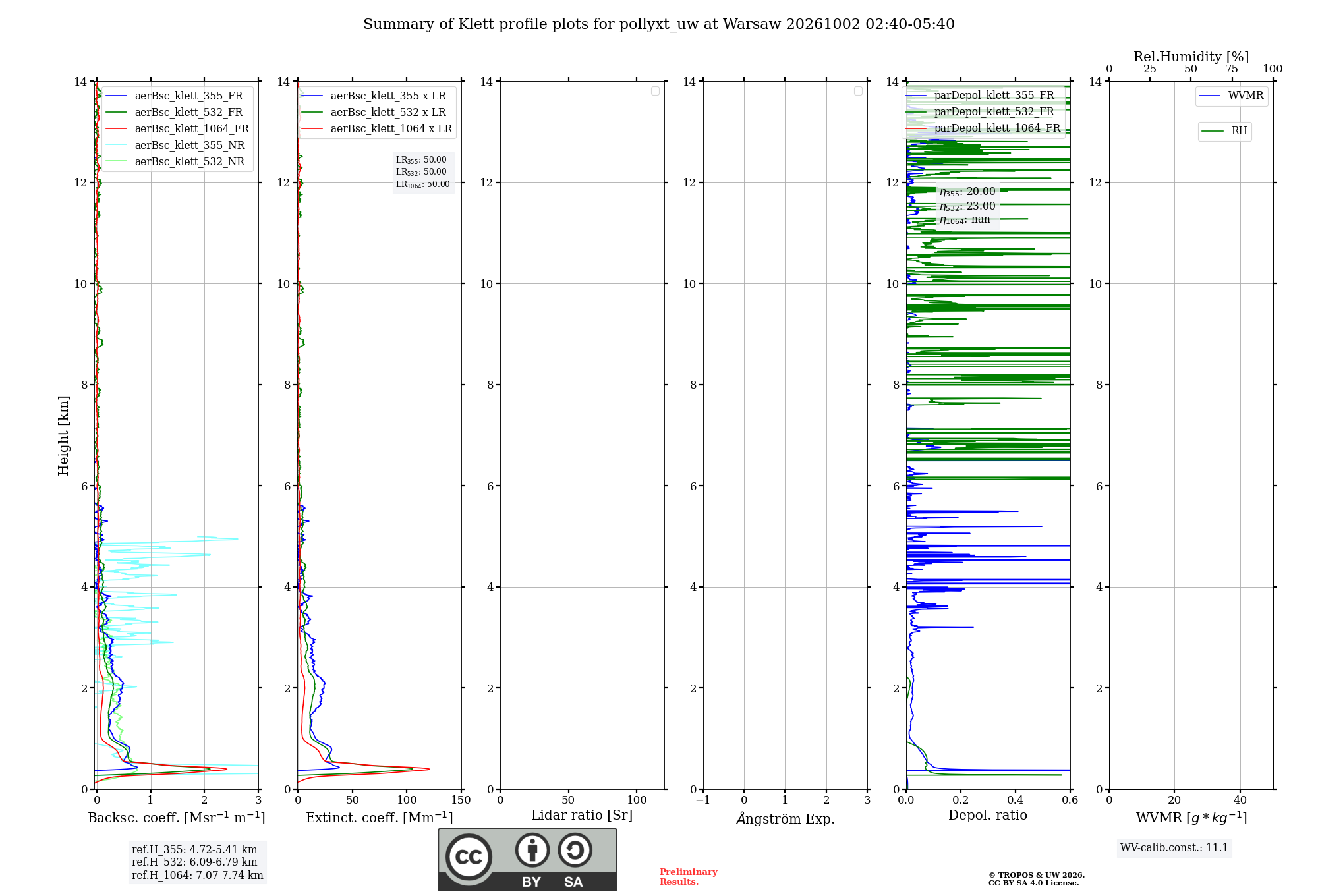
Task: Click the RH legend entry
Action: 1224,131
